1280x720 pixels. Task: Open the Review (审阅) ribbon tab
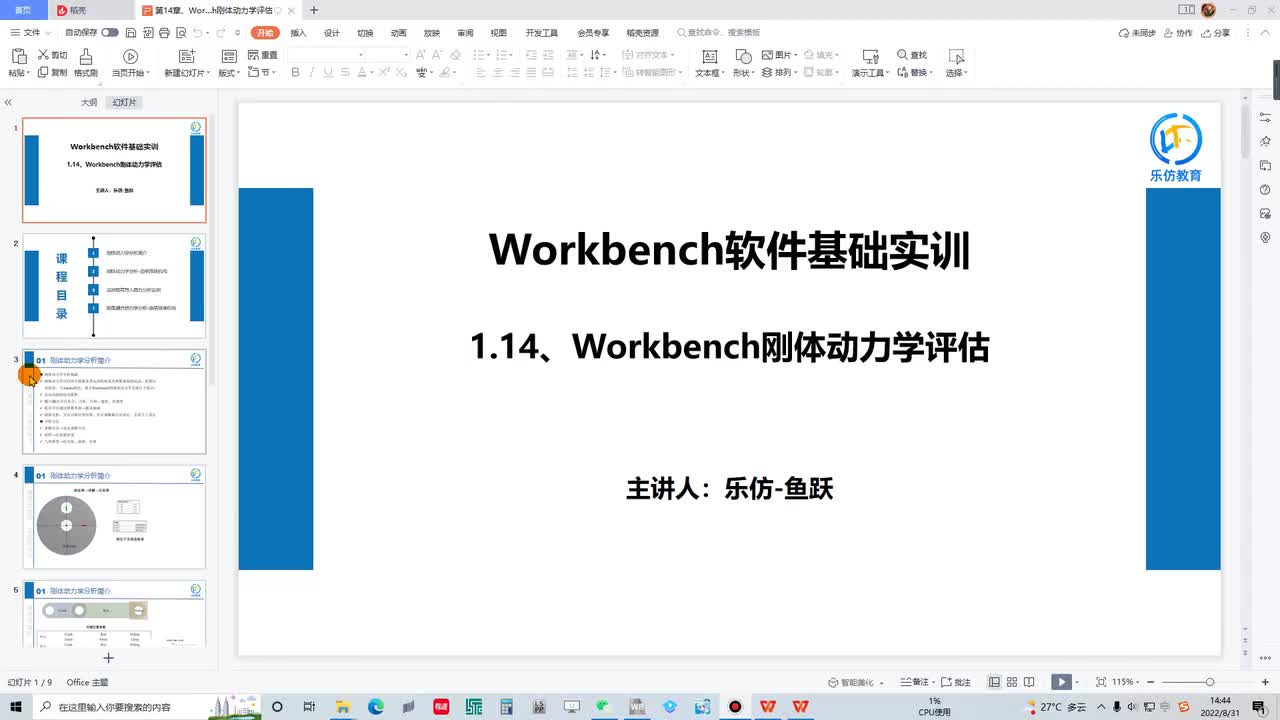465,33
